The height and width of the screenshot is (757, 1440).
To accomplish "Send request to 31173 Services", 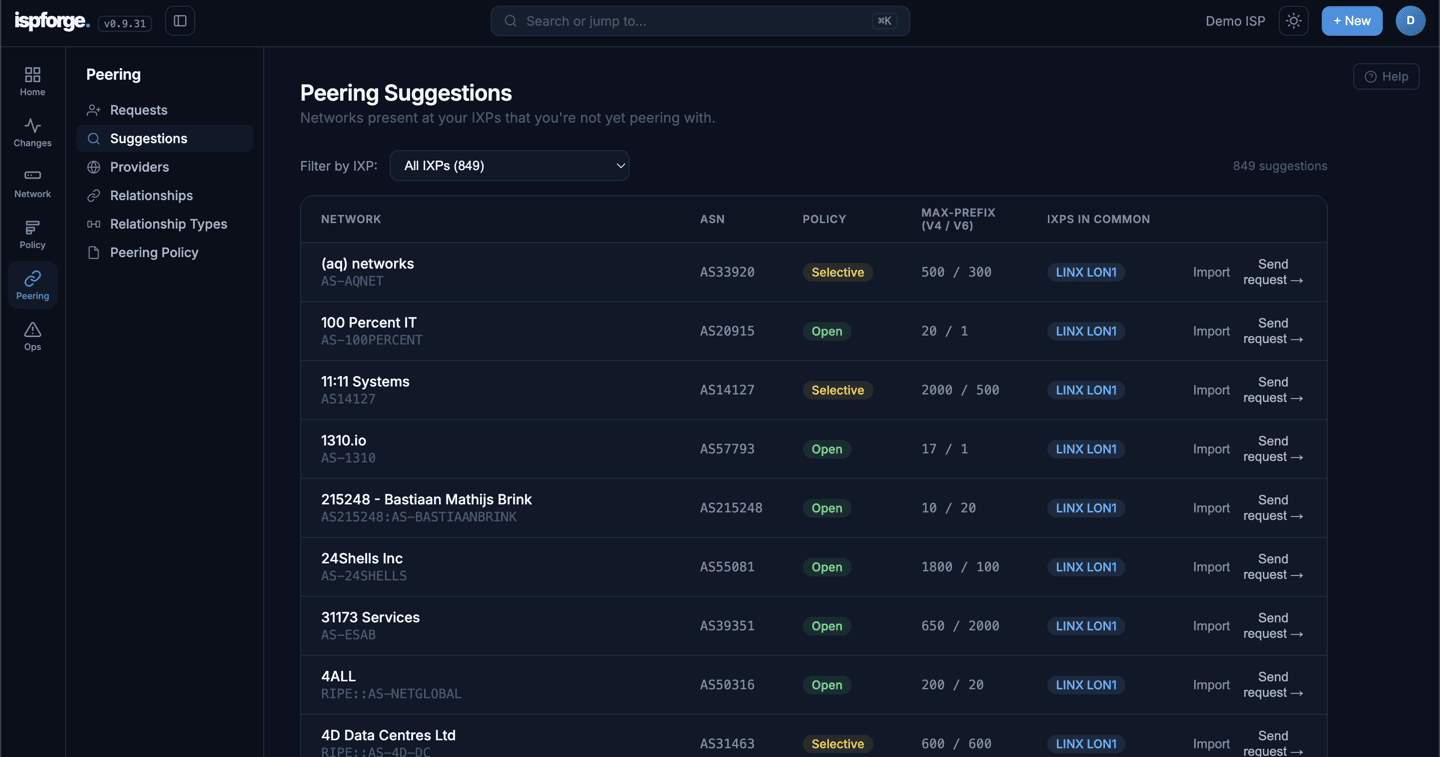I will [1273, 626].
